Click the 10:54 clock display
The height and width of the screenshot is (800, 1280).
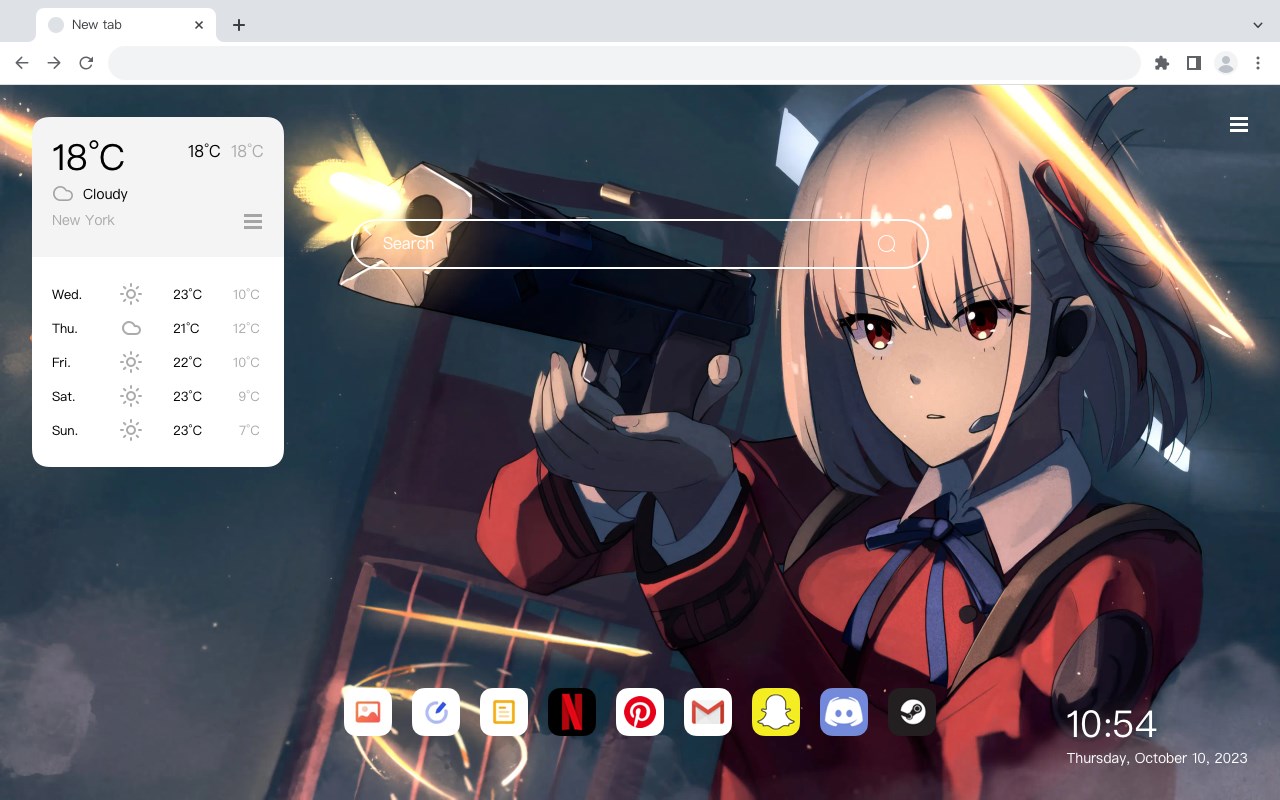(x=1111, y=724)
